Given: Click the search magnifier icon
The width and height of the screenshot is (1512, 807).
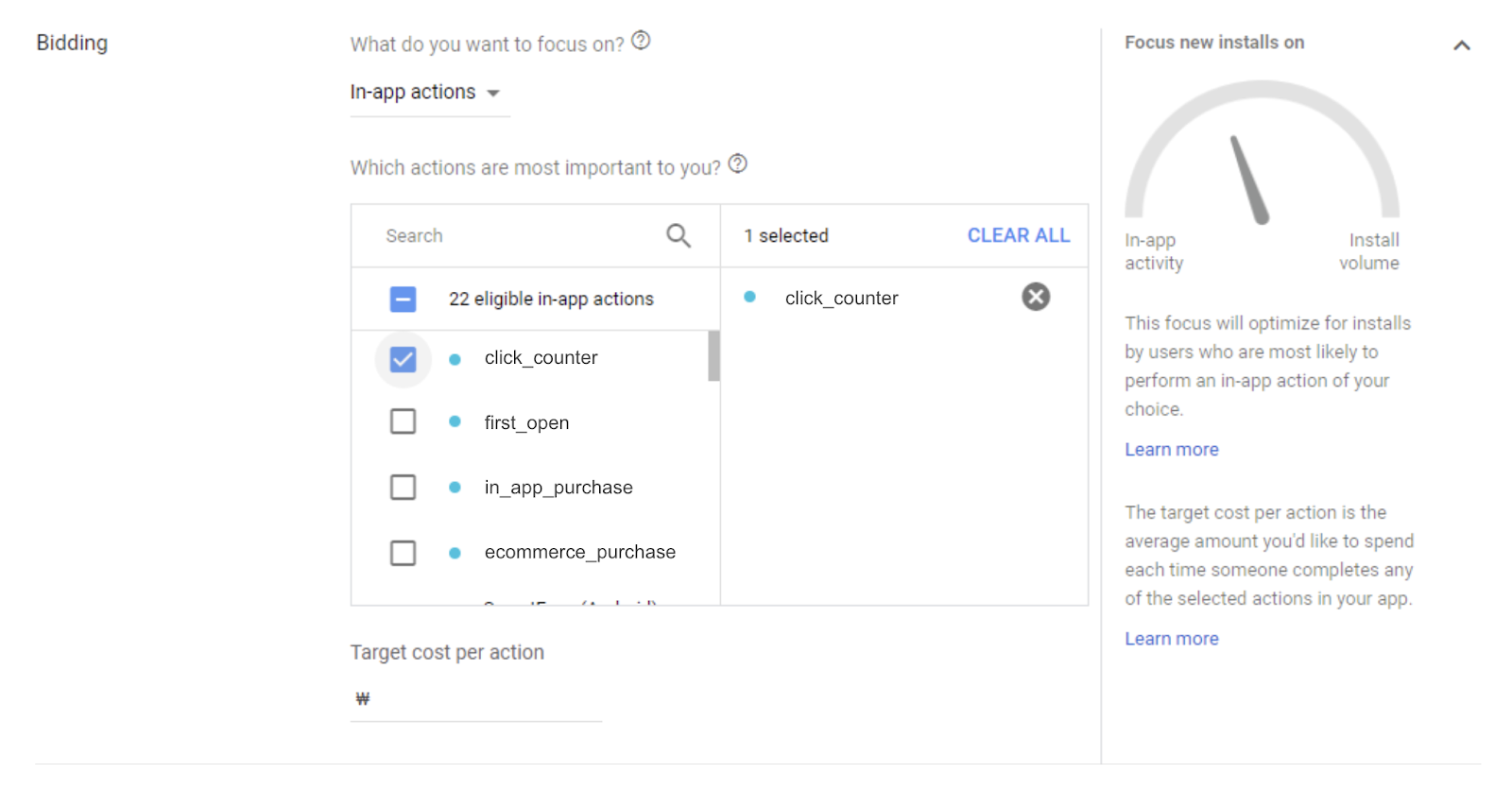Looking at the screenshot, I should (678, 235).
